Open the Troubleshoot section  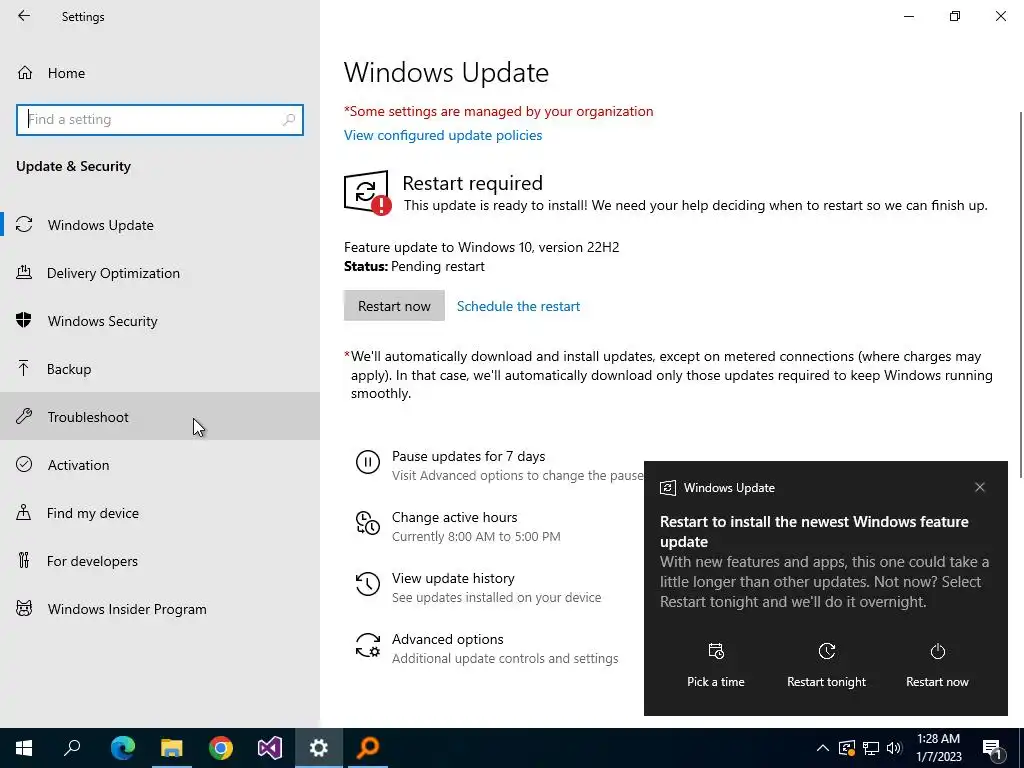pyautogui.click(x=160, y=417)
